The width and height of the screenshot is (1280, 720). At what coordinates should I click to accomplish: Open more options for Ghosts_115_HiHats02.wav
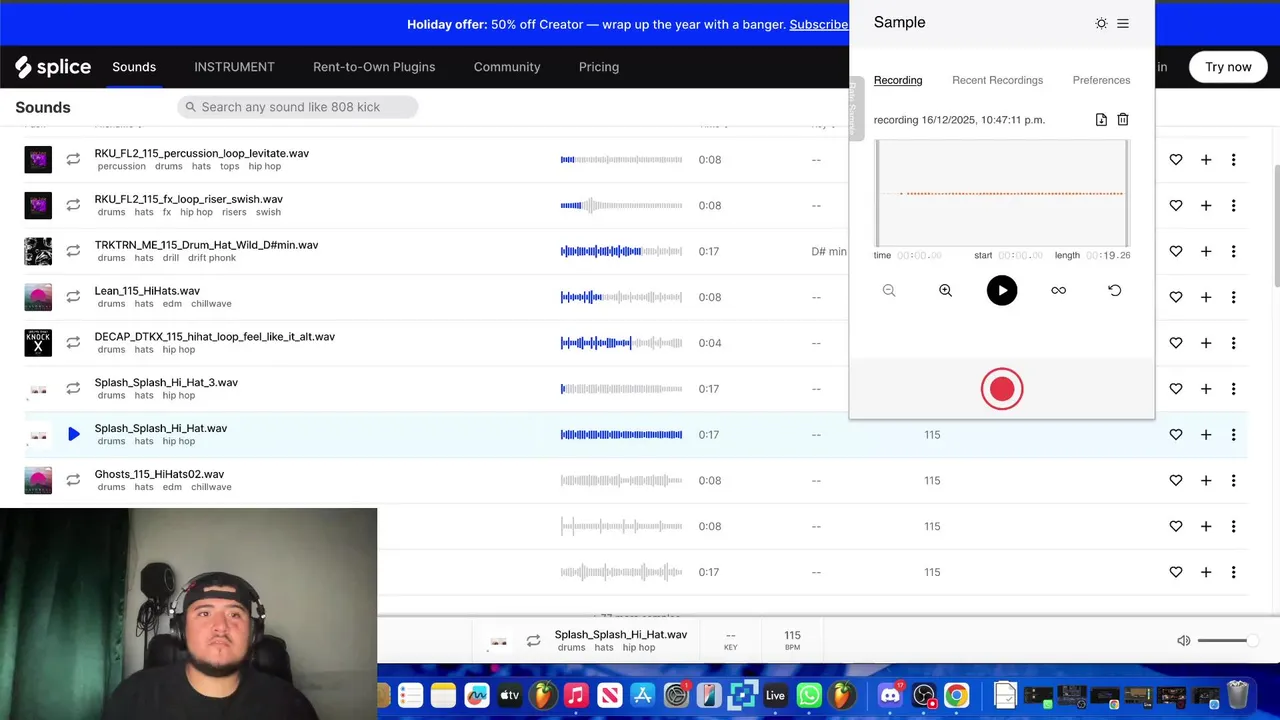tap(1234, 480)
